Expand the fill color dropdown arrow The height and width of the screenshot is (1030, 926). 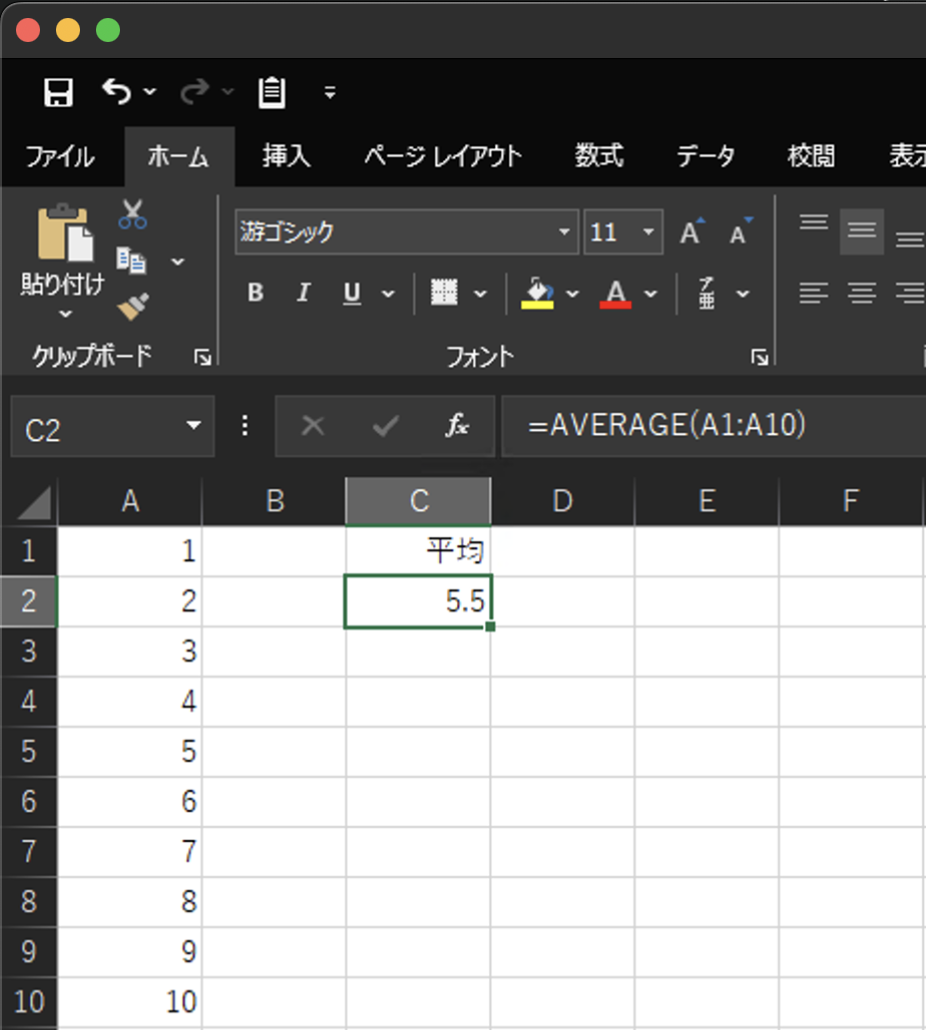point(572,293)
